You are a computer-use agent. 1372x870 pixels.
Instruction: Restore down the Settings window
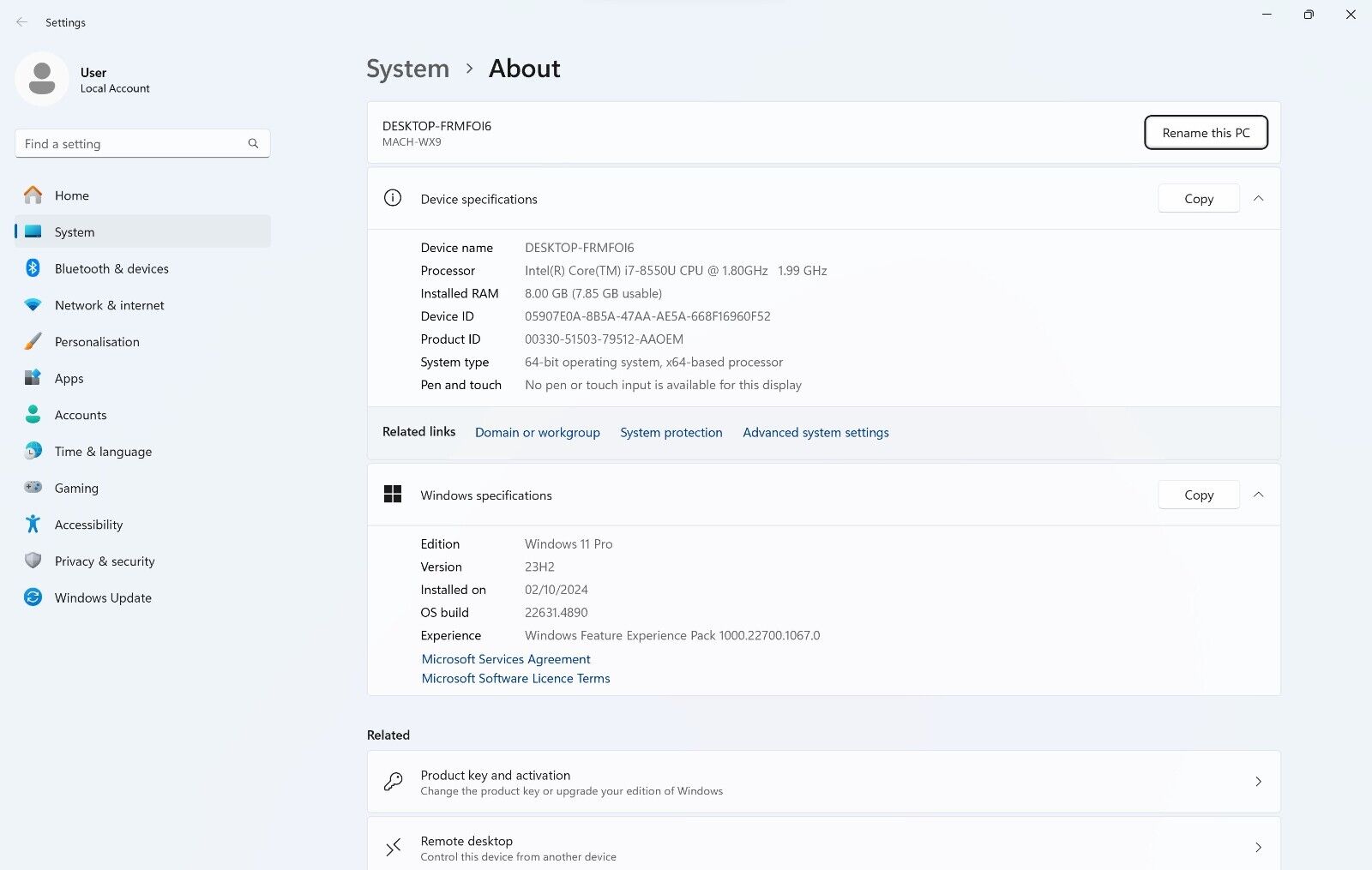click(x=1309, y=15)
